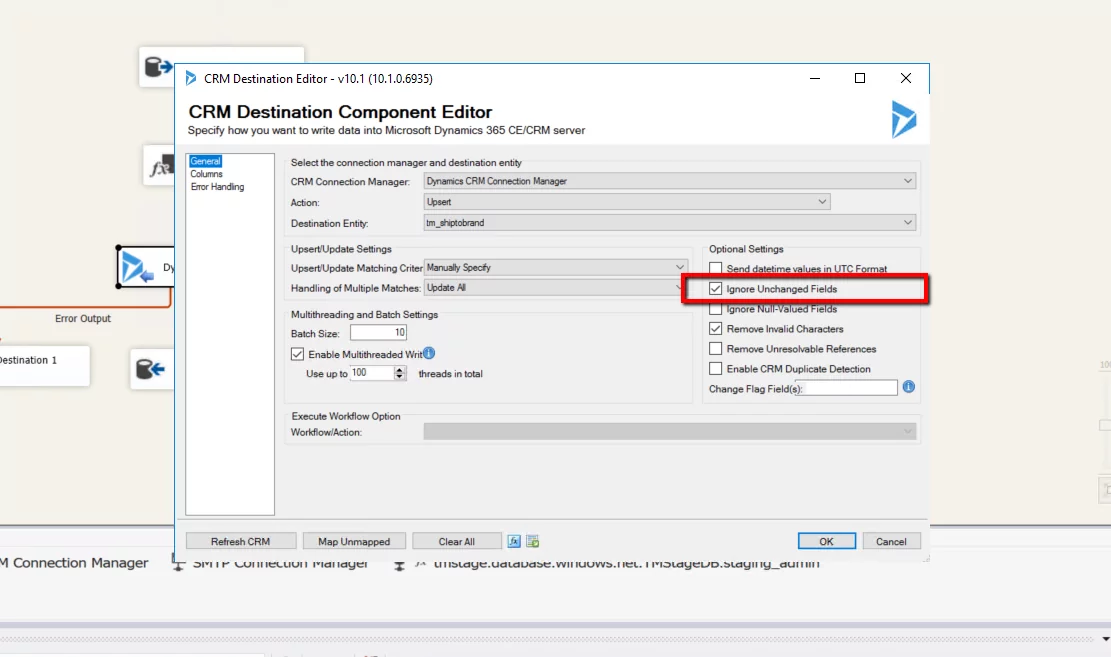The width and height of the screenshot is (1111, 657).
Task: Close the CRM Destination Editor dialog
Action: [906, 78]
